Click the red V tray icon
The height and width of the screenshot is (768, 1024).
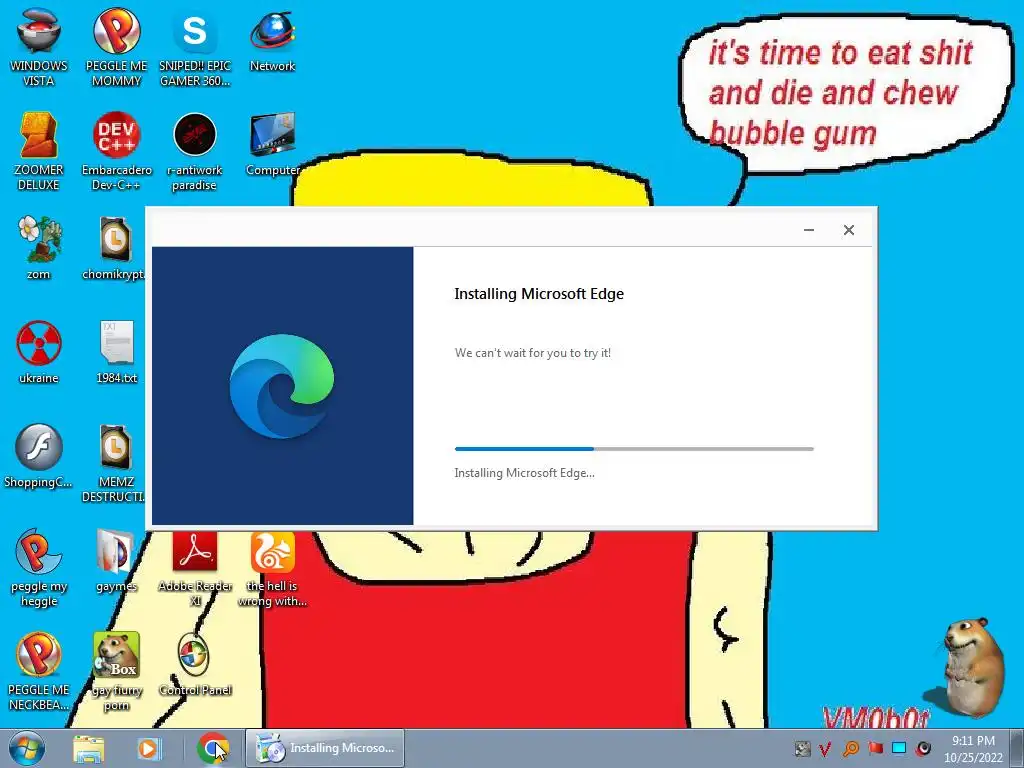pos(825,748)
